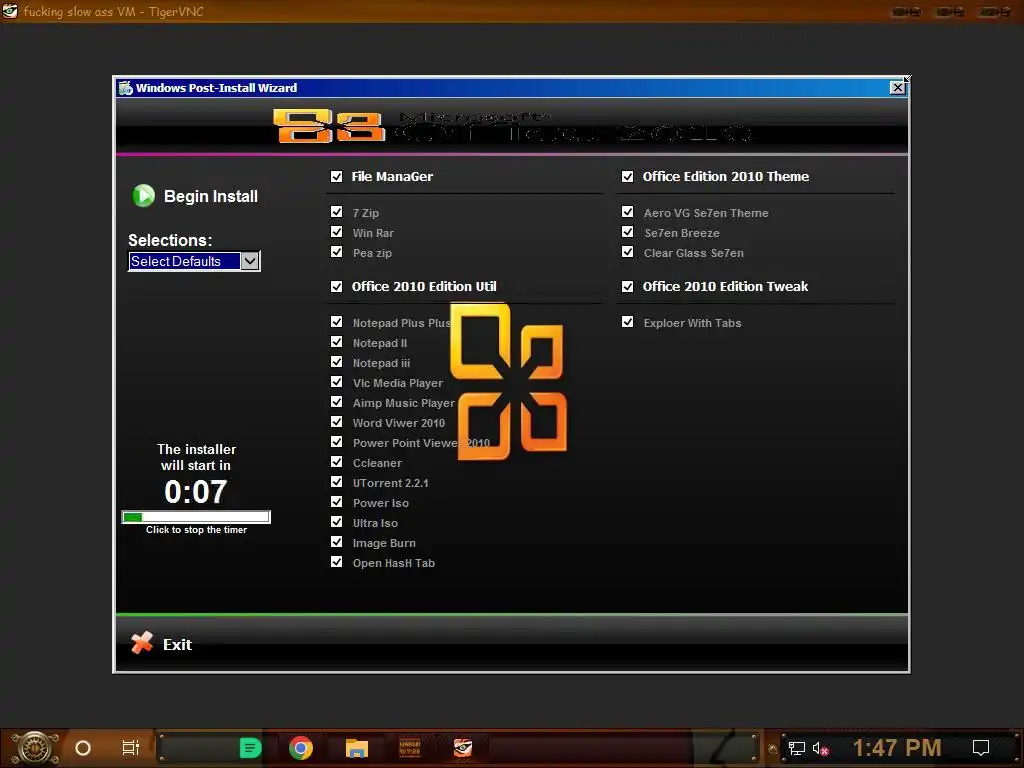Click the installer countdown progress bar
This screenshot has width=1024, height=768.
tap(196, 517)
